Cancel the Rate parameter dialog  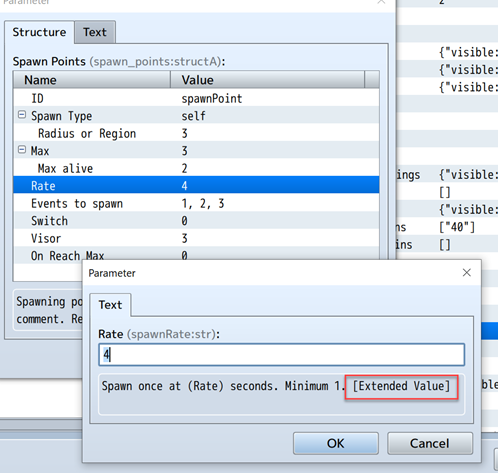click(x=430, y=443)
